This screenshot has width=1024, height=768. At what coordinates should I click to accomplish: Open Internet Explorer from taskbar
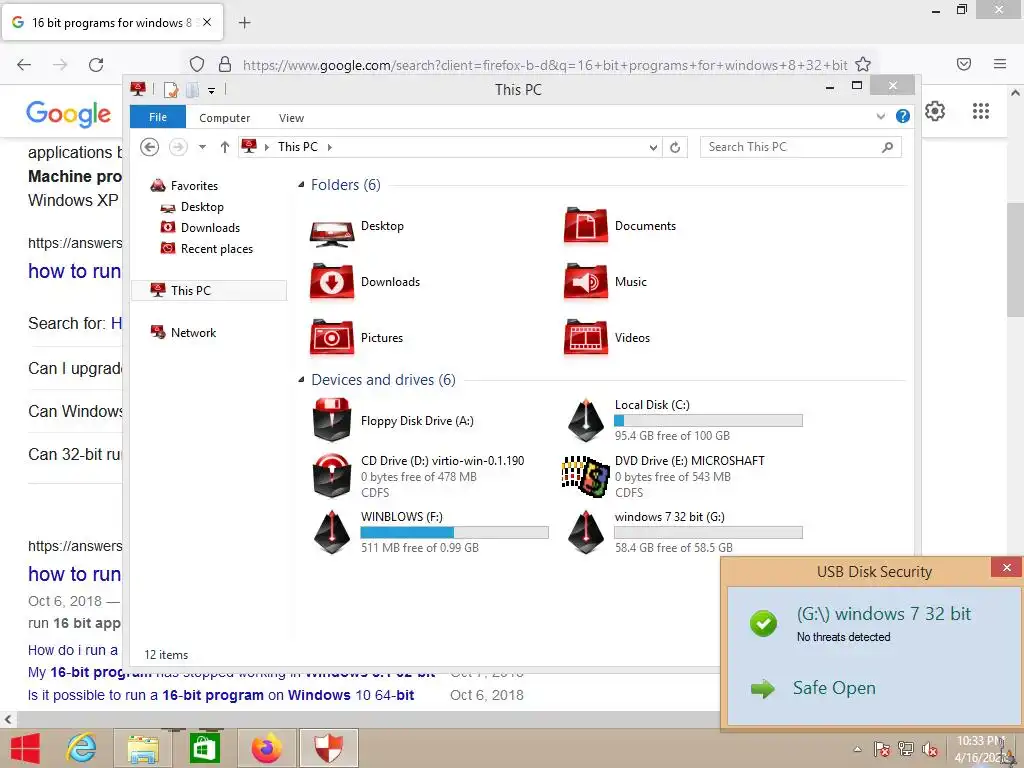81,748
